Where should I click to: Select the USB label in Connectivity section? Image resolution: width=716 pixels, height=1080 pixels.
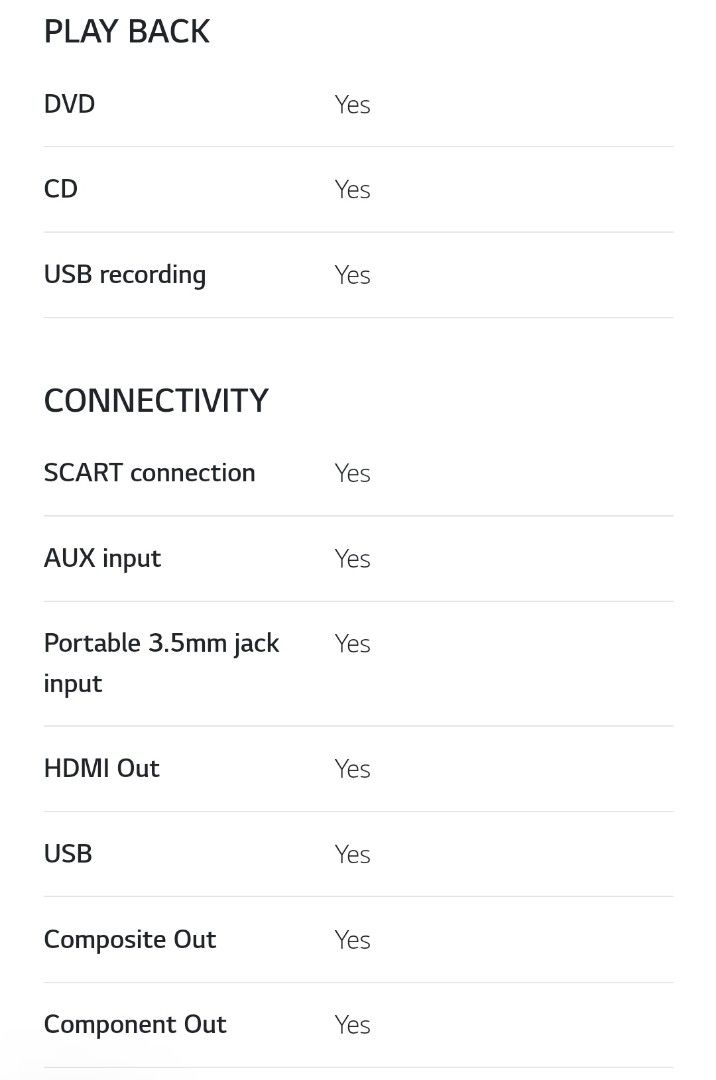point(68,854)
